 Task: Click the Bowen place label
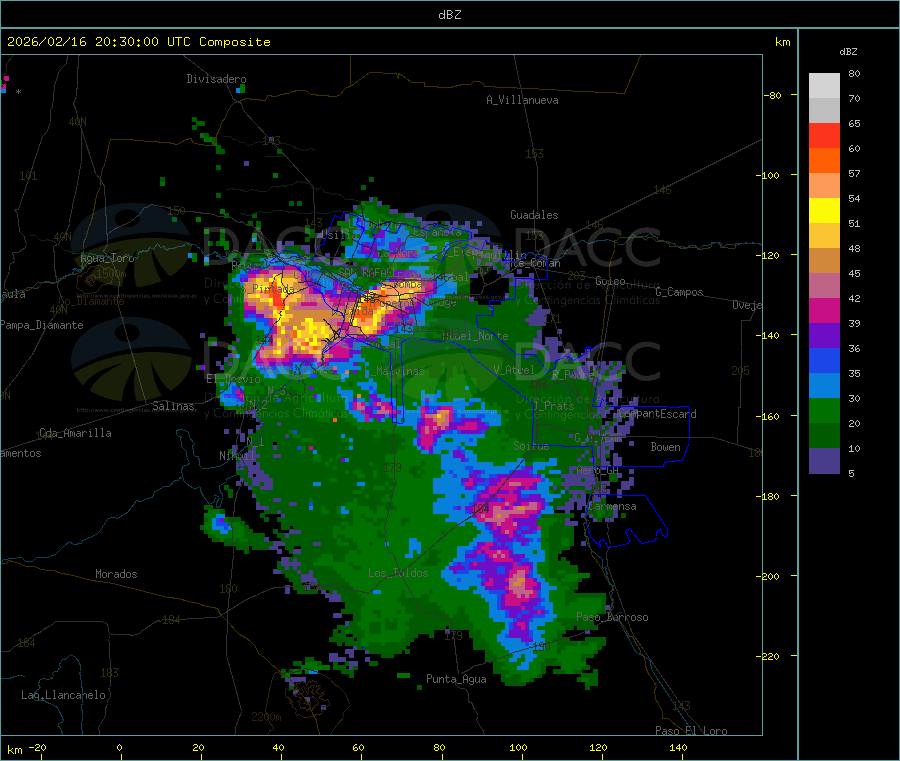[665, 447]
